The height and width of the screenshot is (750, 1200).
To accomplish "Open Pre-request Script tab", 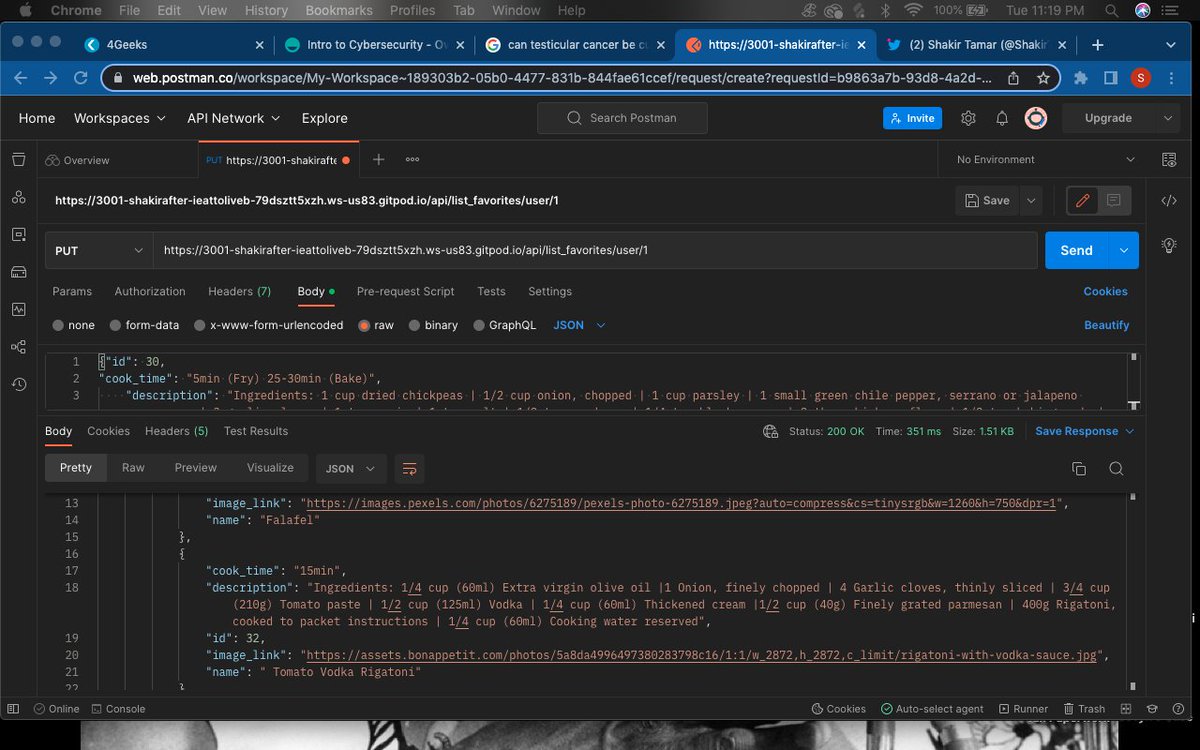I will click(x=405, y=291).
